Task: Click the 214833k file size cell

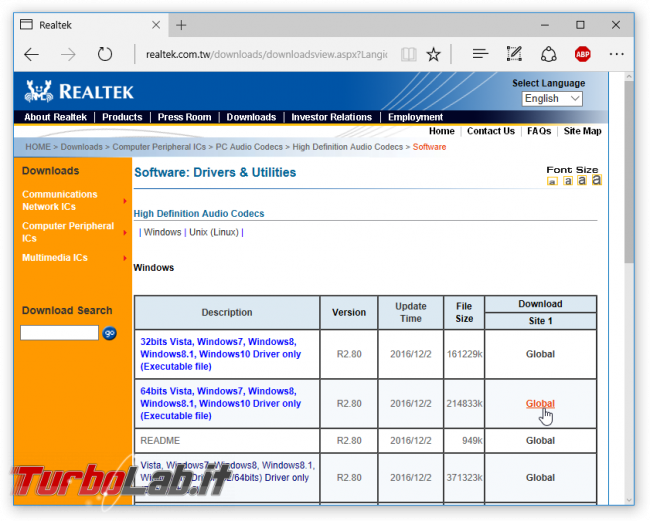Action: 464,404
